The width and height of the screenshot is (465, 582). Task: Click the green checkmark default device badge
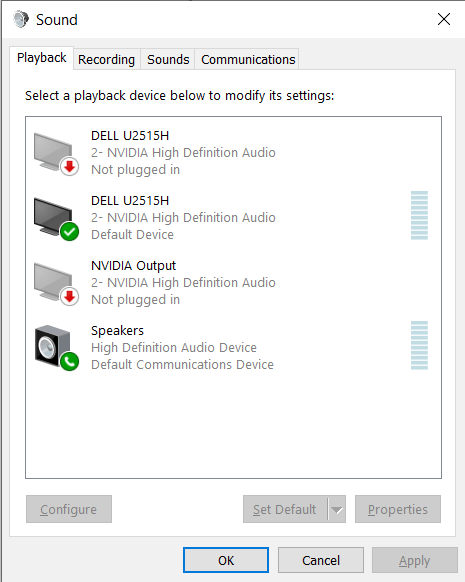pos(69,232)
